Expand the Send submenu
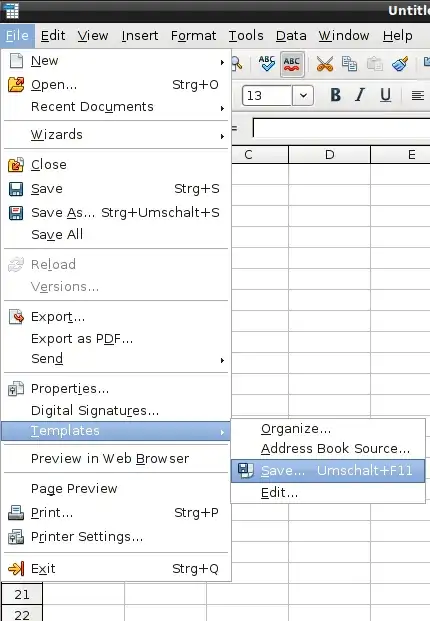 pos(116,359)
